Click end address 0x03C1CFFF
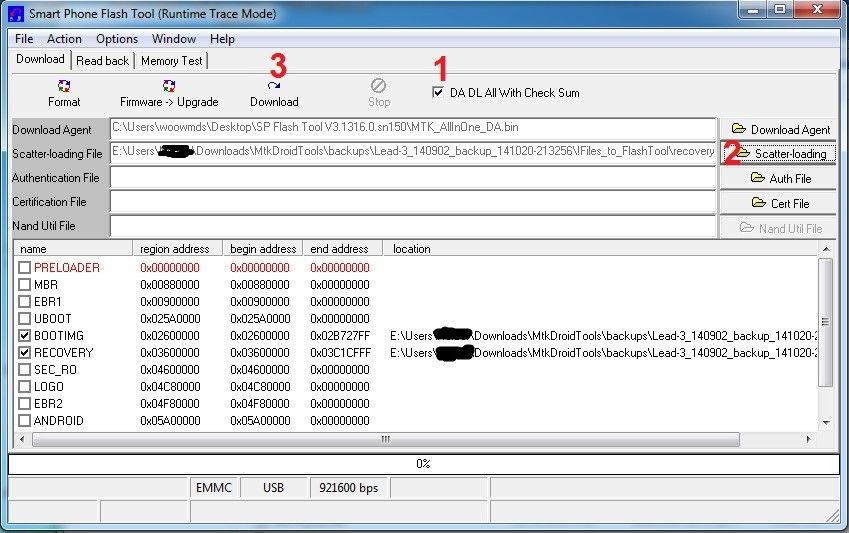 [340, 353]
